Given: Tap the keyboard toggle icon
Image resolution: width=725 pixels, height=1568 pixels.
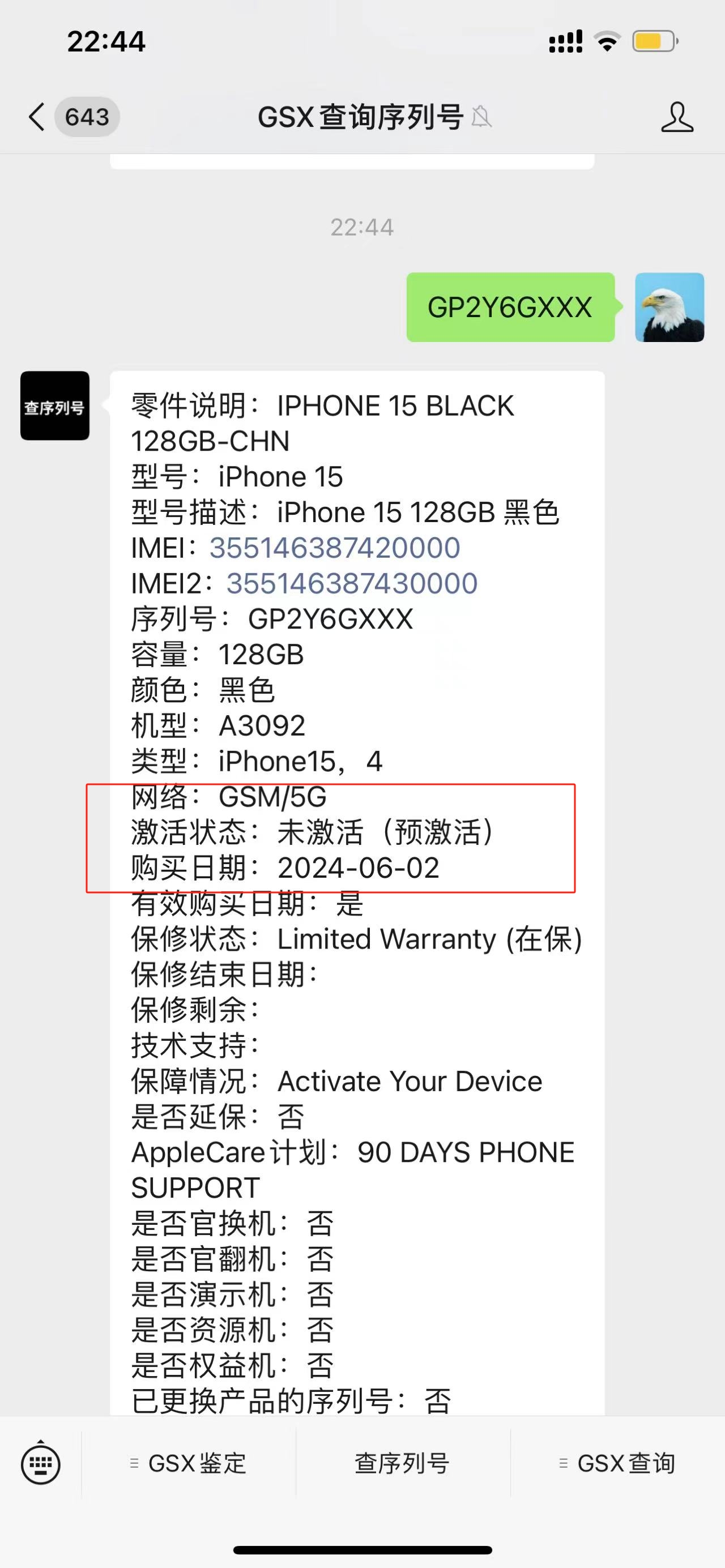Looking at the screenshot, I should [x=41, y=1463].
